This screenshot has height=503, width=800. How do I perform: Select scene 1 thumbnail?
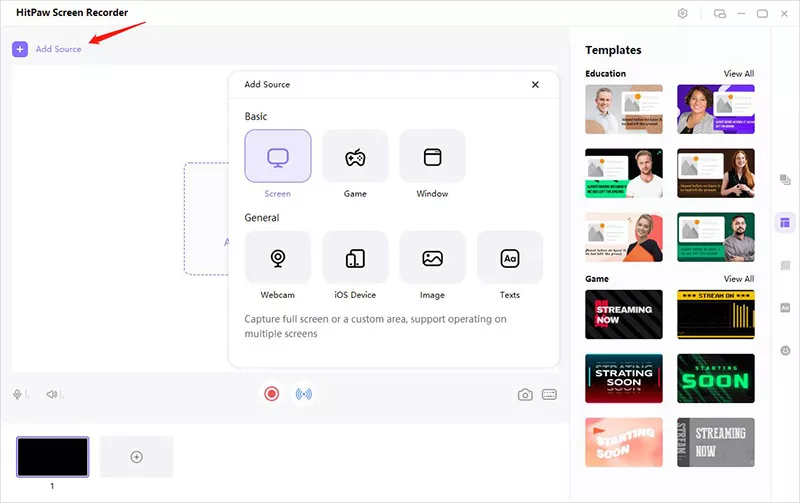pos(52,457)
